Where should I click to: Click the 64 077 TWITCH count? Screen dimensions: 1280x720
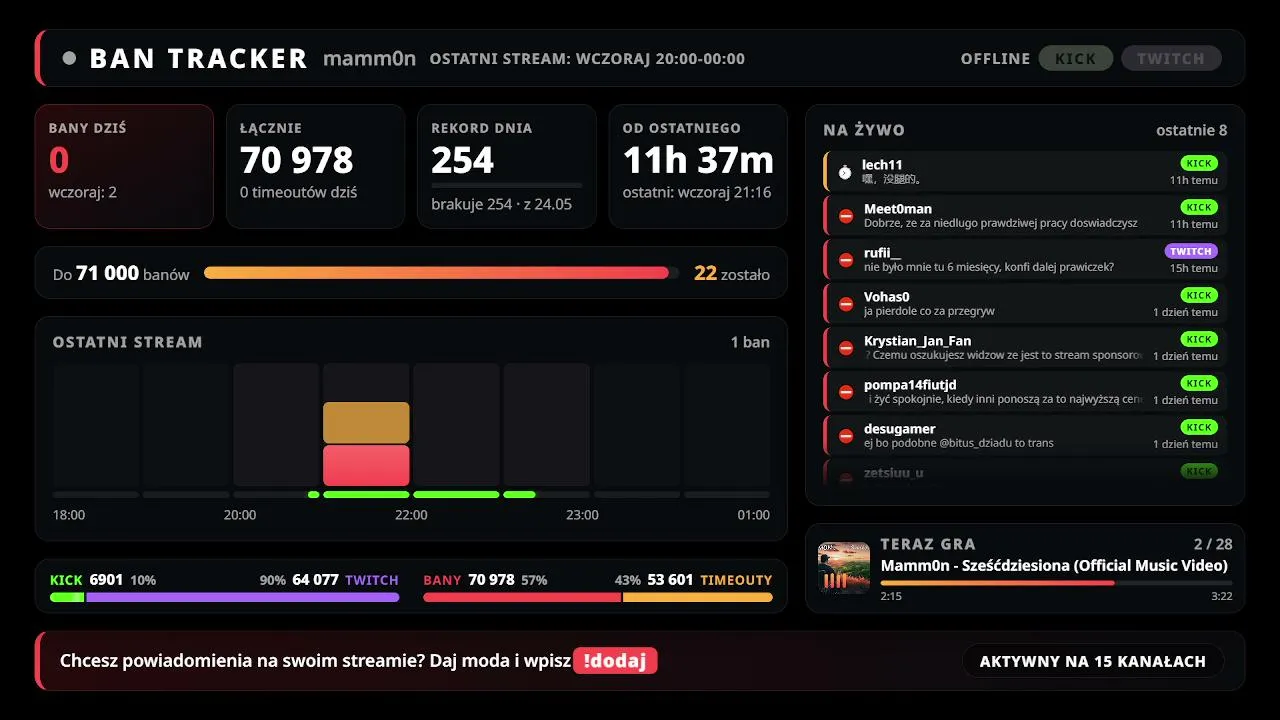[345, 580]
